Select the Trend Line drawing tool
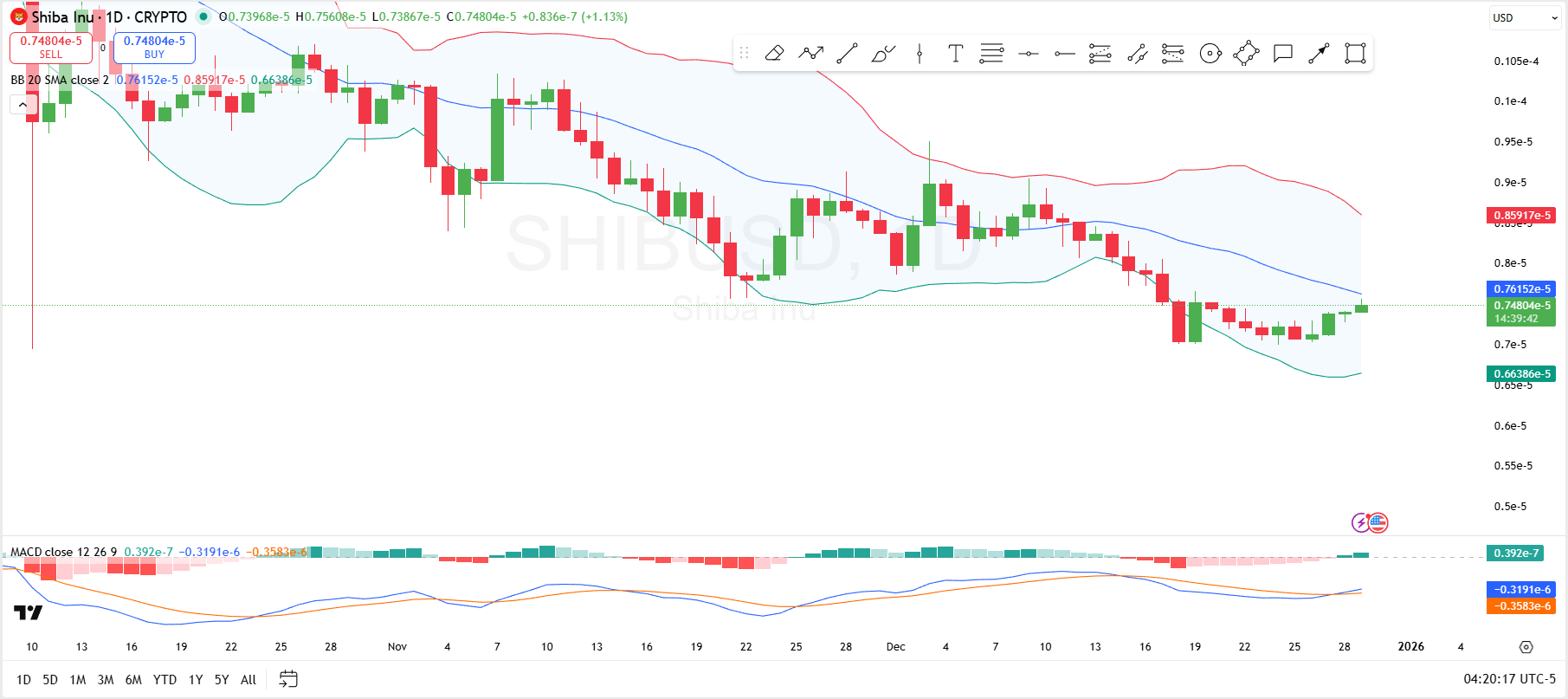The height and width of the screenshot is (699, 1568). click(x=847, y=54)
